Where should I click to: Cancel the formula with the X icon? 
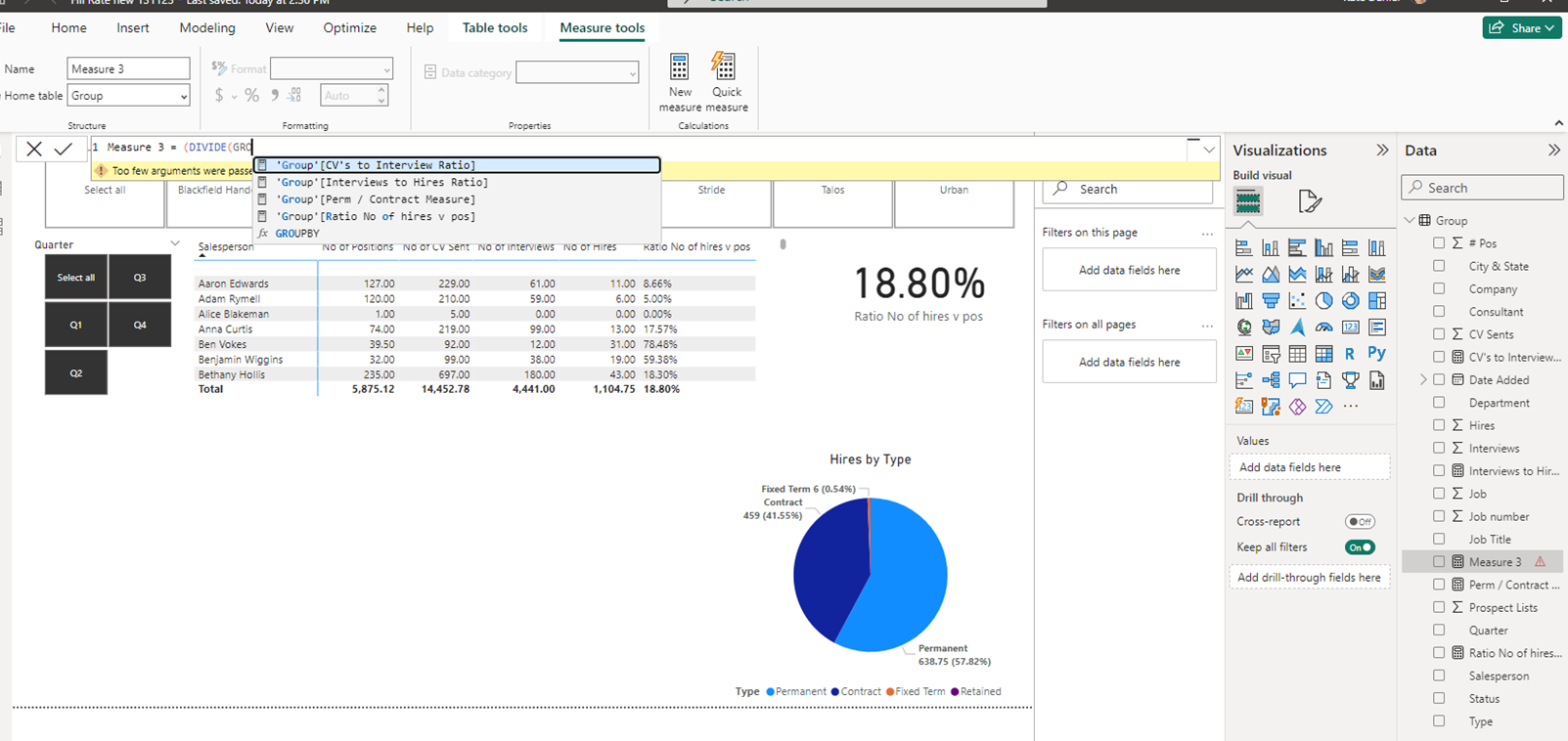click(34, 149)
